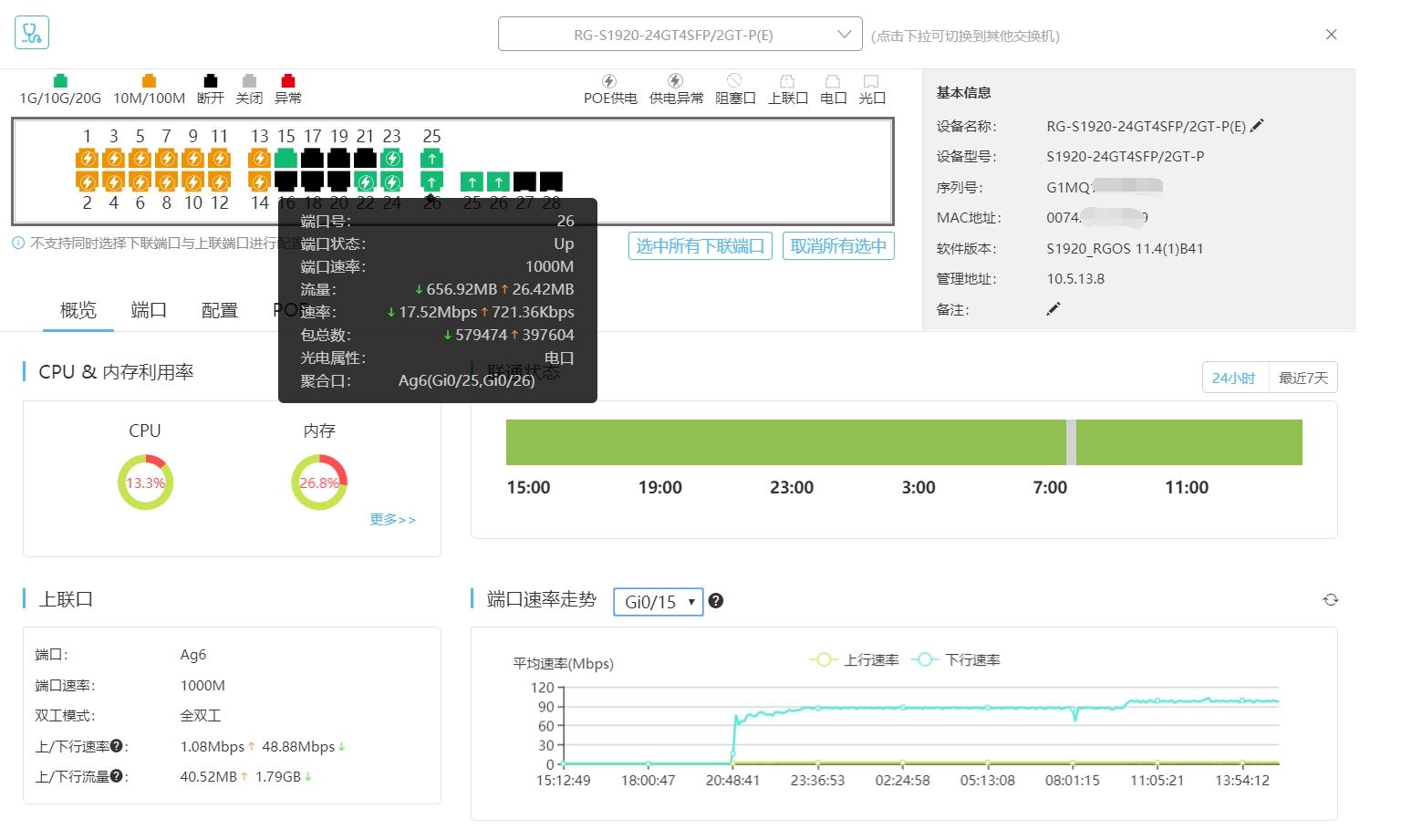Select switch port 10 in panel
1401x840 pixels.
(192, 181)
